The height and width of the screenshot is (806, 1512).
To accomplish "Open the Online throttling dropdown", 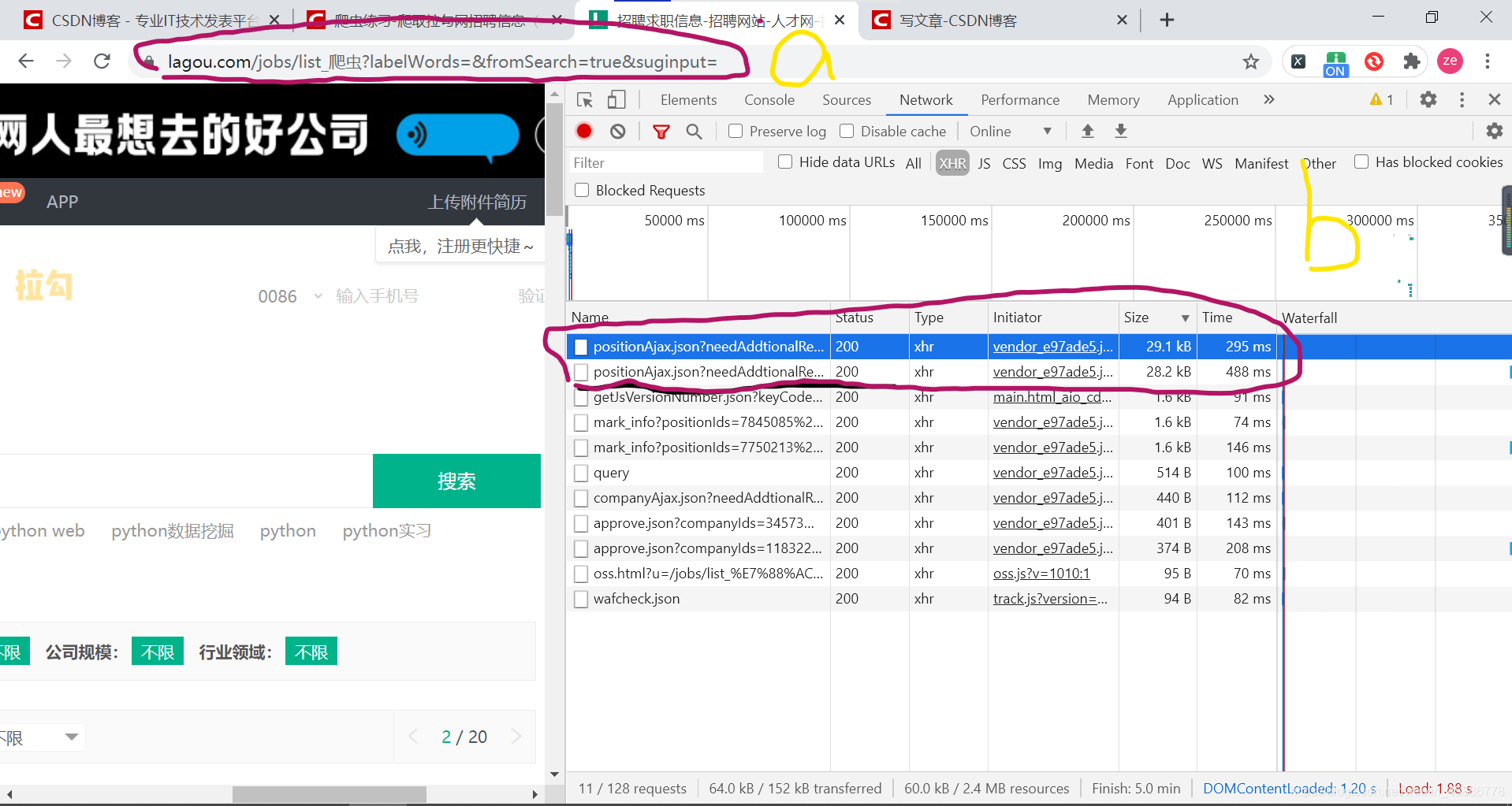I will click(x=1011, y=132).
